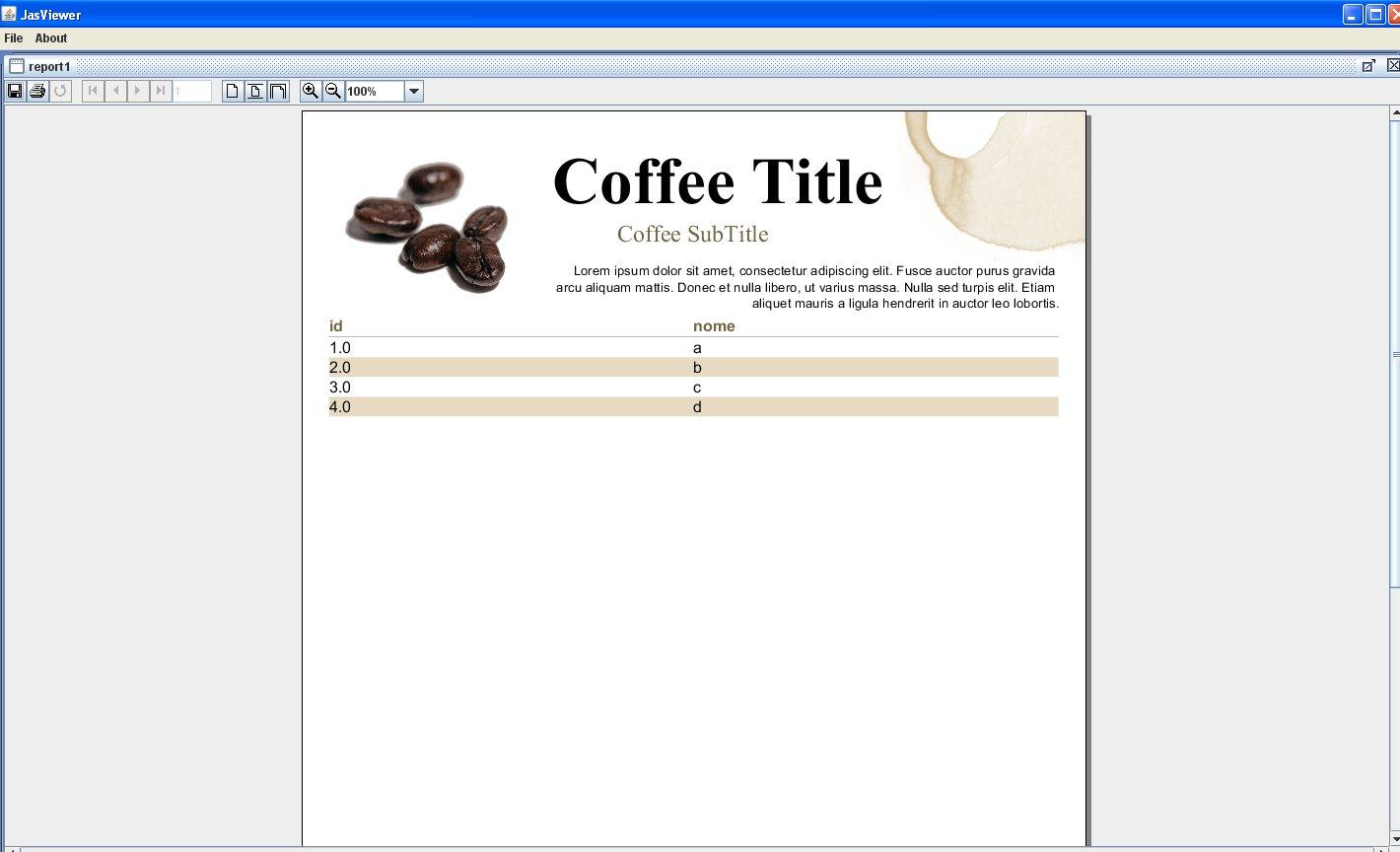Save the report with the floppy disk icon
The image size is (1400, 852).
pos(15,91)
